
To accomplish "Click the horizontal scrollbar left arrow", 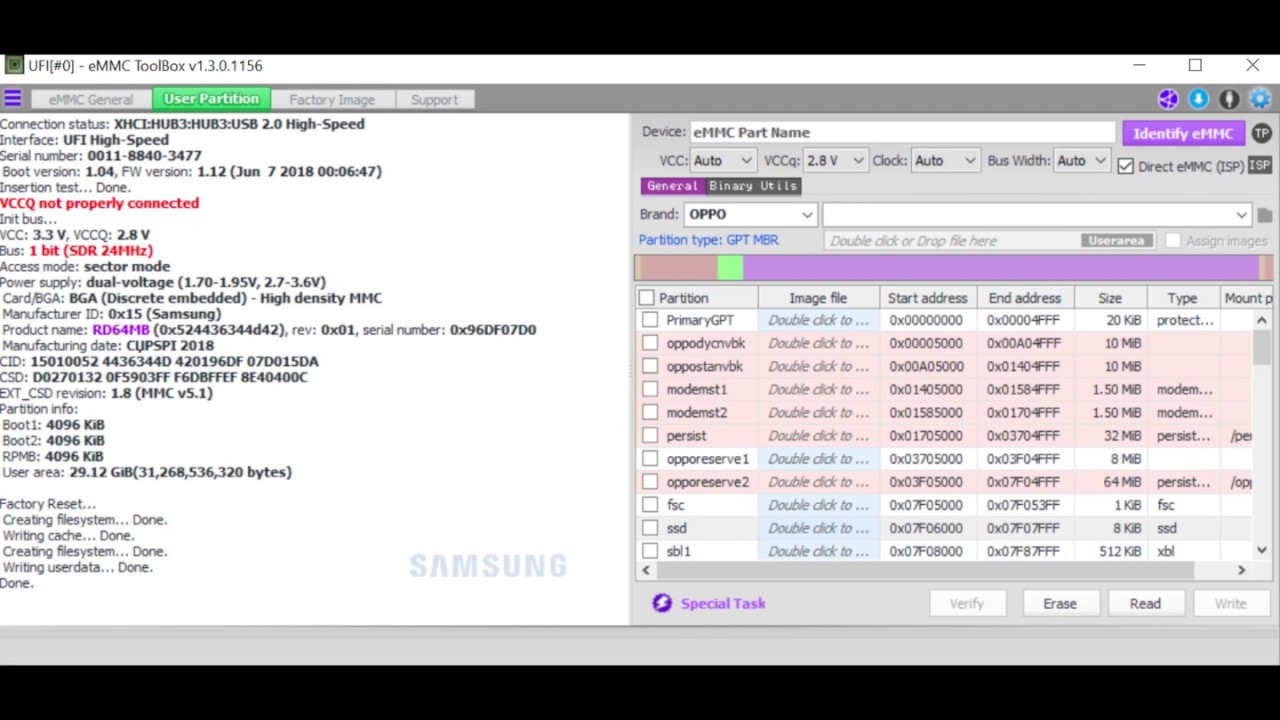I will 646,570.
